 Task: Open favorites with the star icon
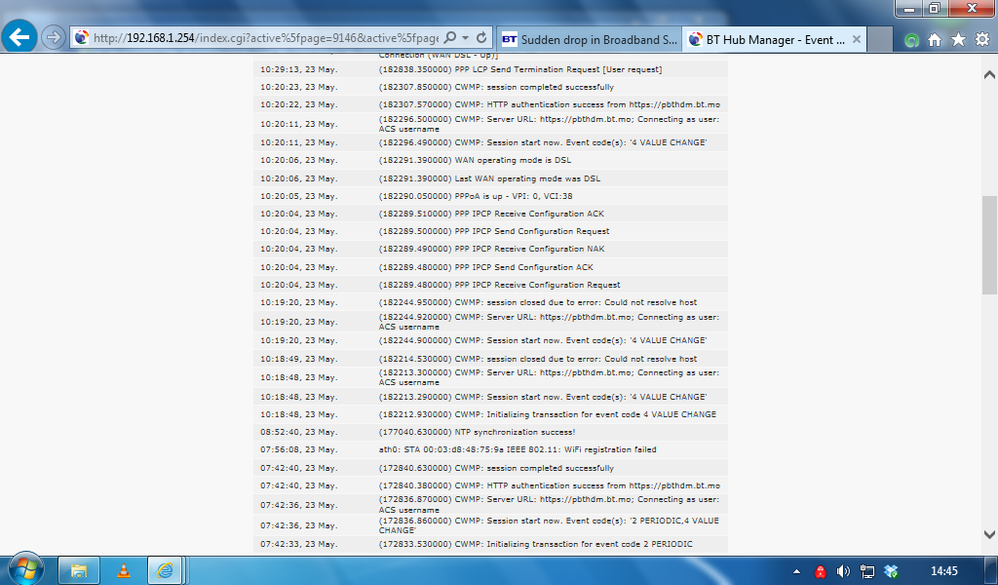[958, 39]
